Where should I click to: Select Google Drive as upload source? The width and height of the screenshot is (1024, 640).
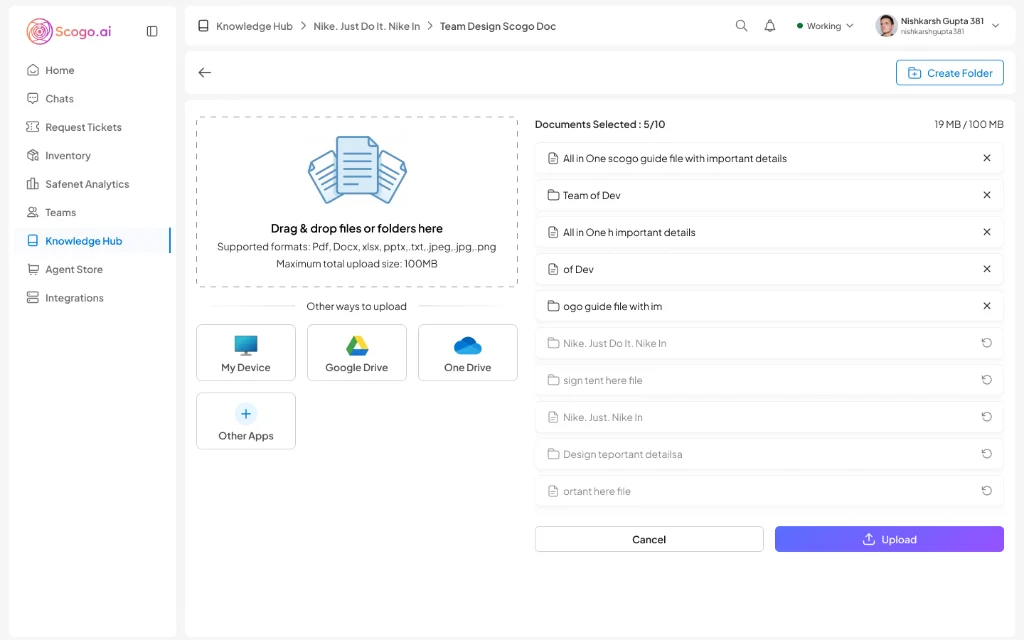click(356, 352)
